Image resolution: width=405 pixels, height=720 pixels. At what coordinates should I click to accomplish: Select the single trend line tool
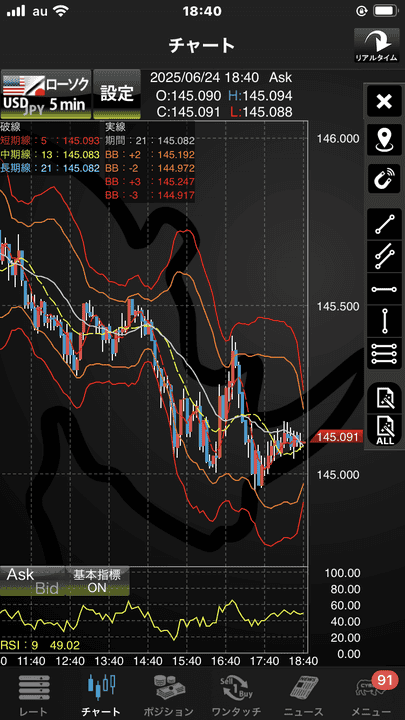384,224
